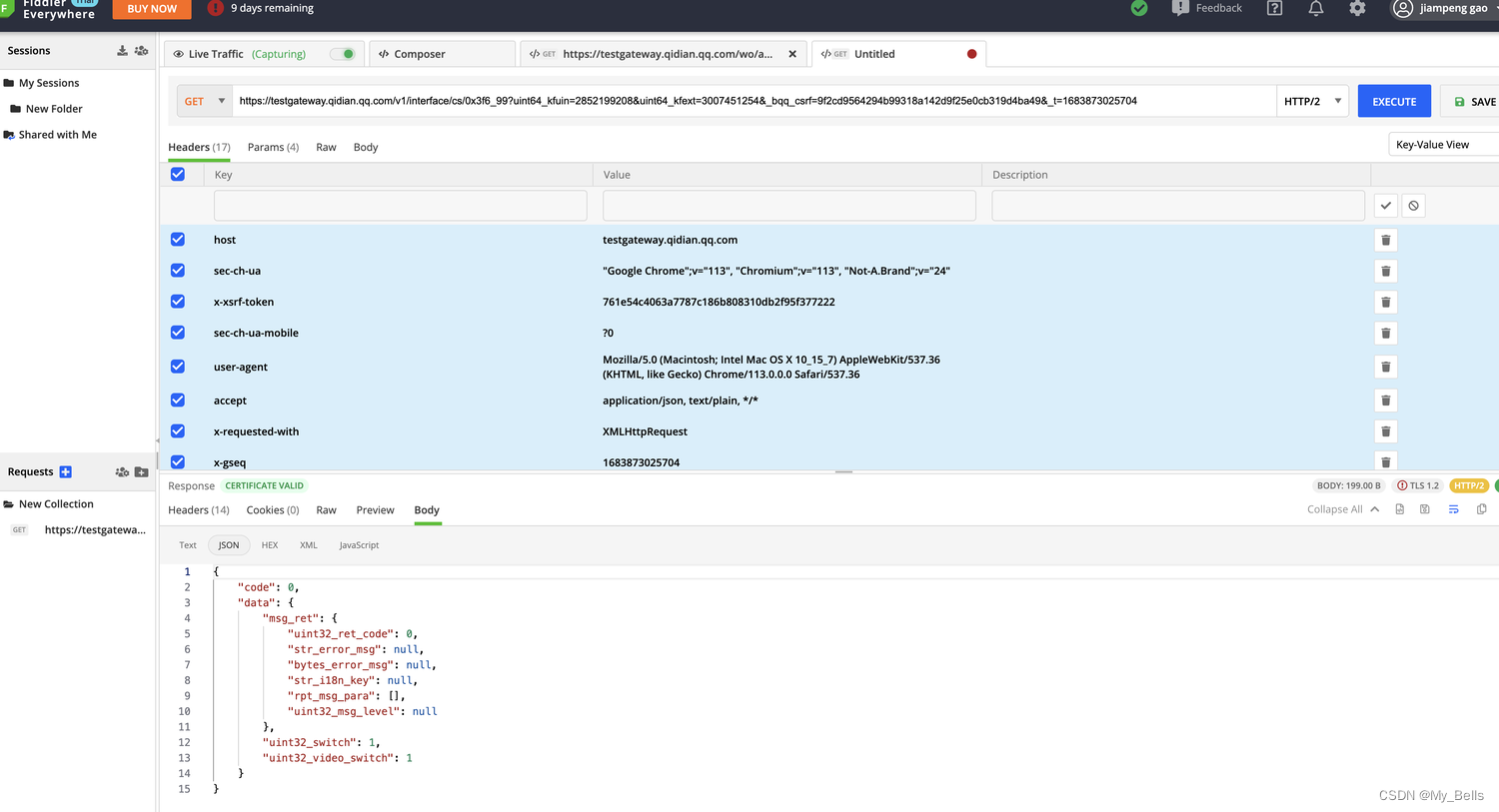Screen dimensions: 1499x812
Task: Toggle the select-all headers checkbox
Action: (178, 174)
